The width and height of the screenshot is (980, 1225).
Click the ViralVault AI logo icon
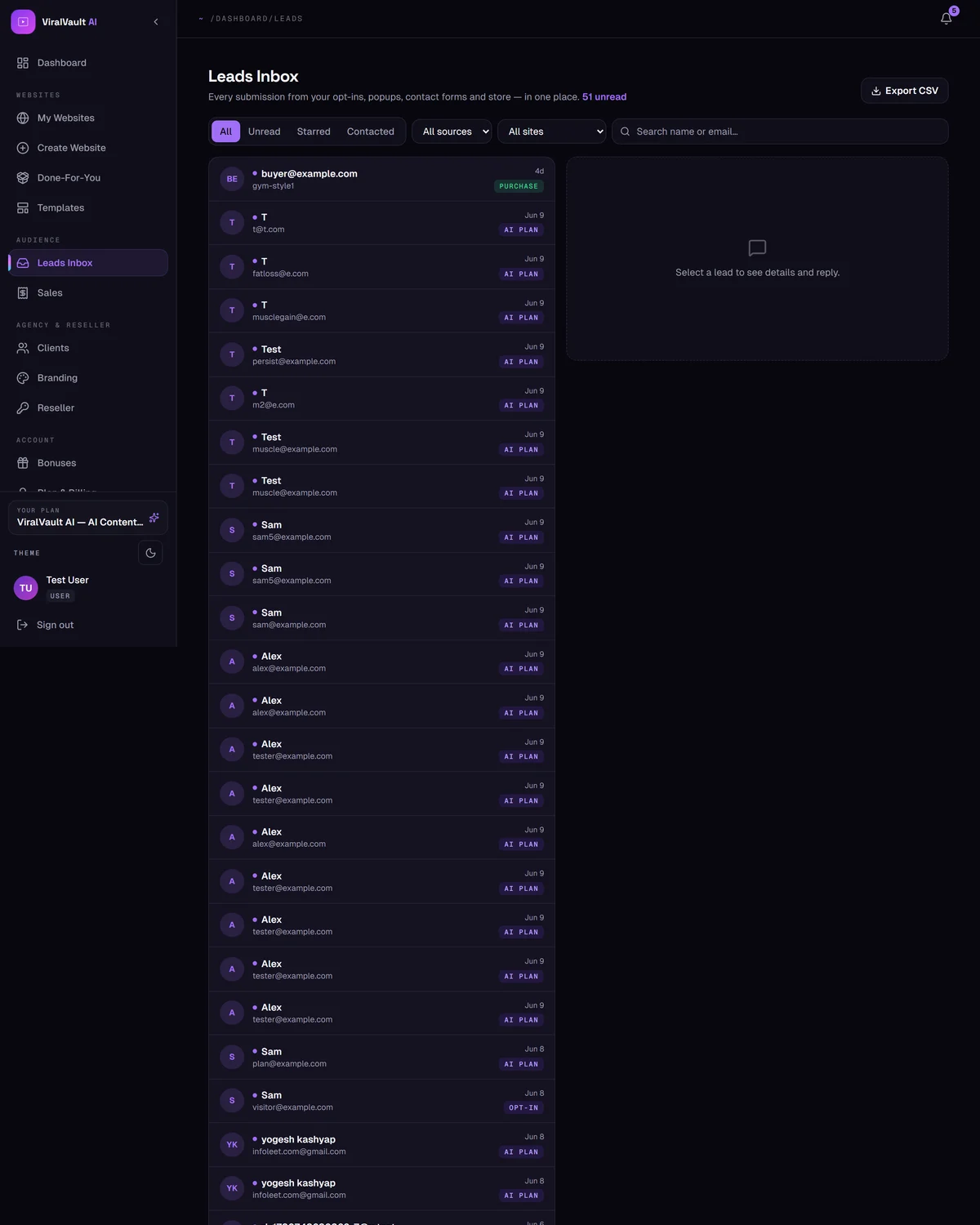[x=23, y=22]
